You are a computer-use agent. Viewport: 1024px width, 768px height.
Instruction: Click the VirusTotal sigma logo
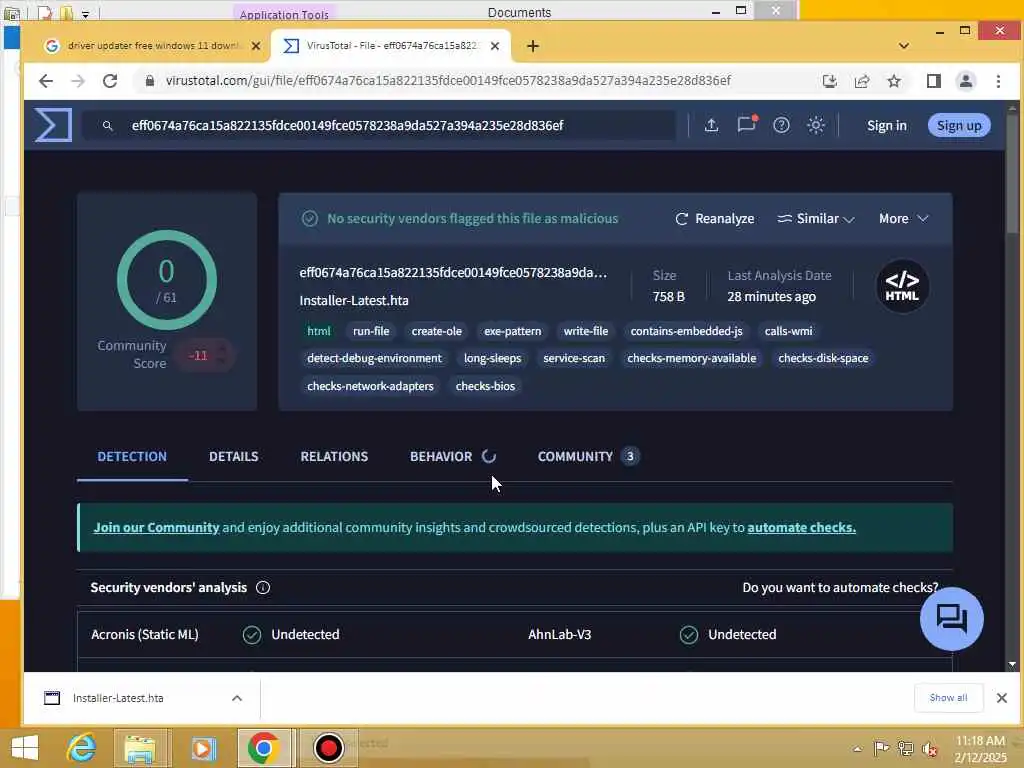click(53, 125)
